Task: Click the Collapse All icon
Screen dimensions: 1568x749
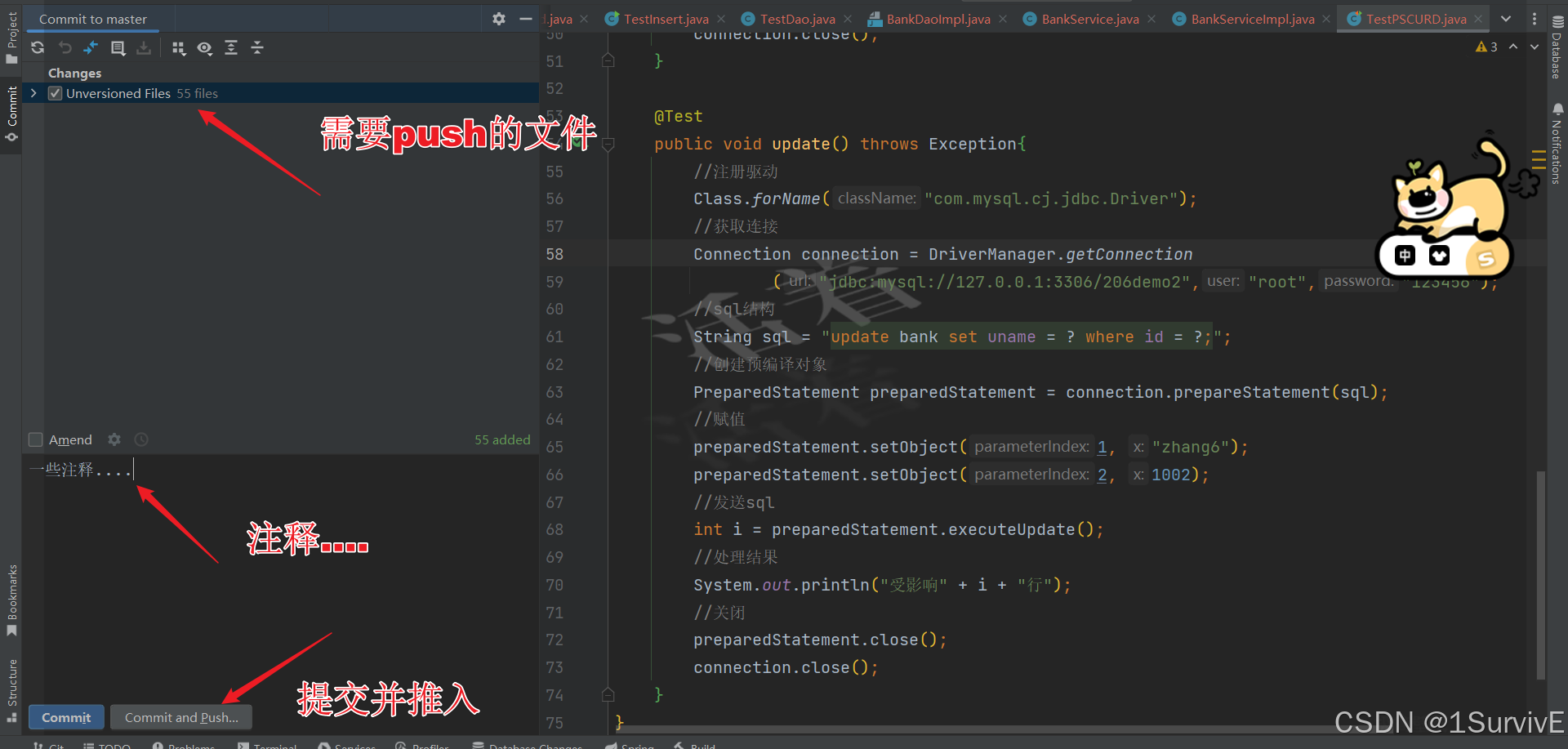Action: (257, 48)
